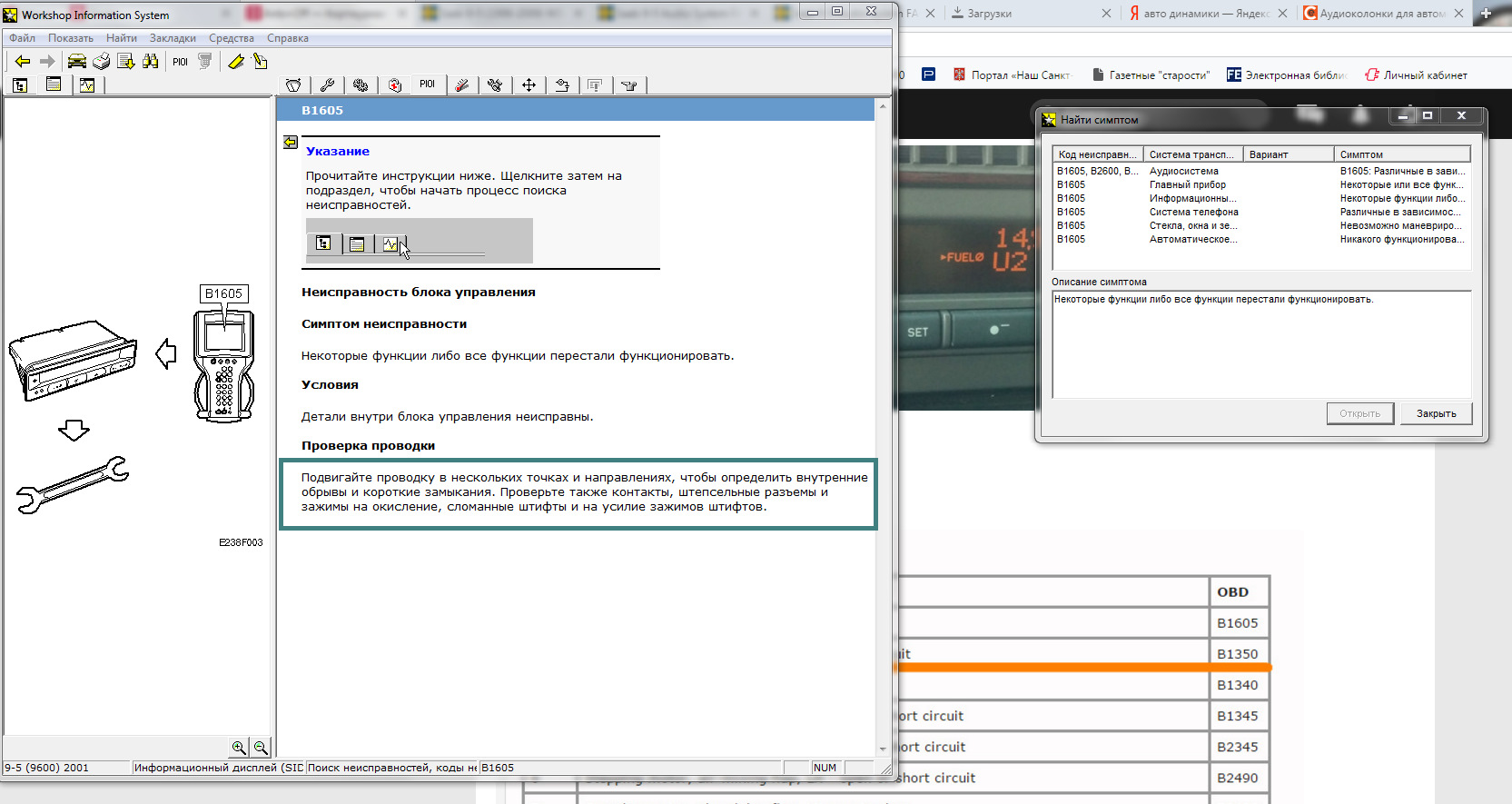Select the yellow highlighter marker tool
Image resolution: width=1512 pixels, height=804 pixels.
tap(235, 61)
